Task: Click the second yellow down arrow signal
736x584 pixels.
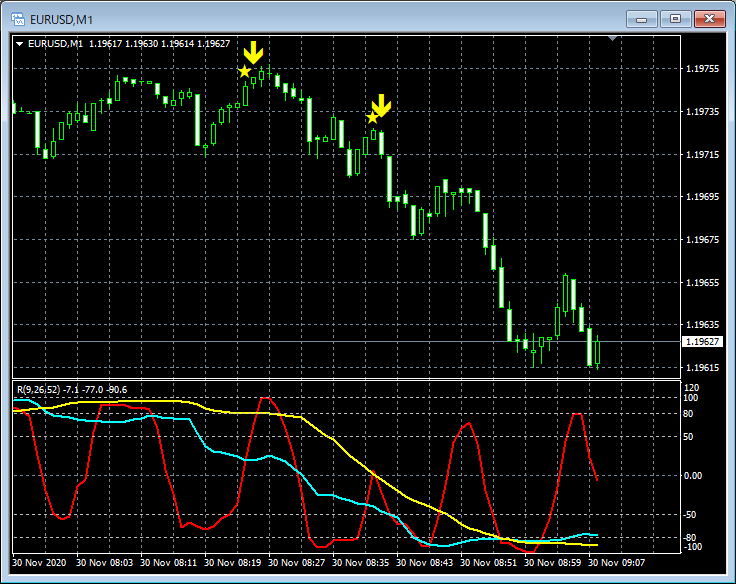Action: (381, 104)
